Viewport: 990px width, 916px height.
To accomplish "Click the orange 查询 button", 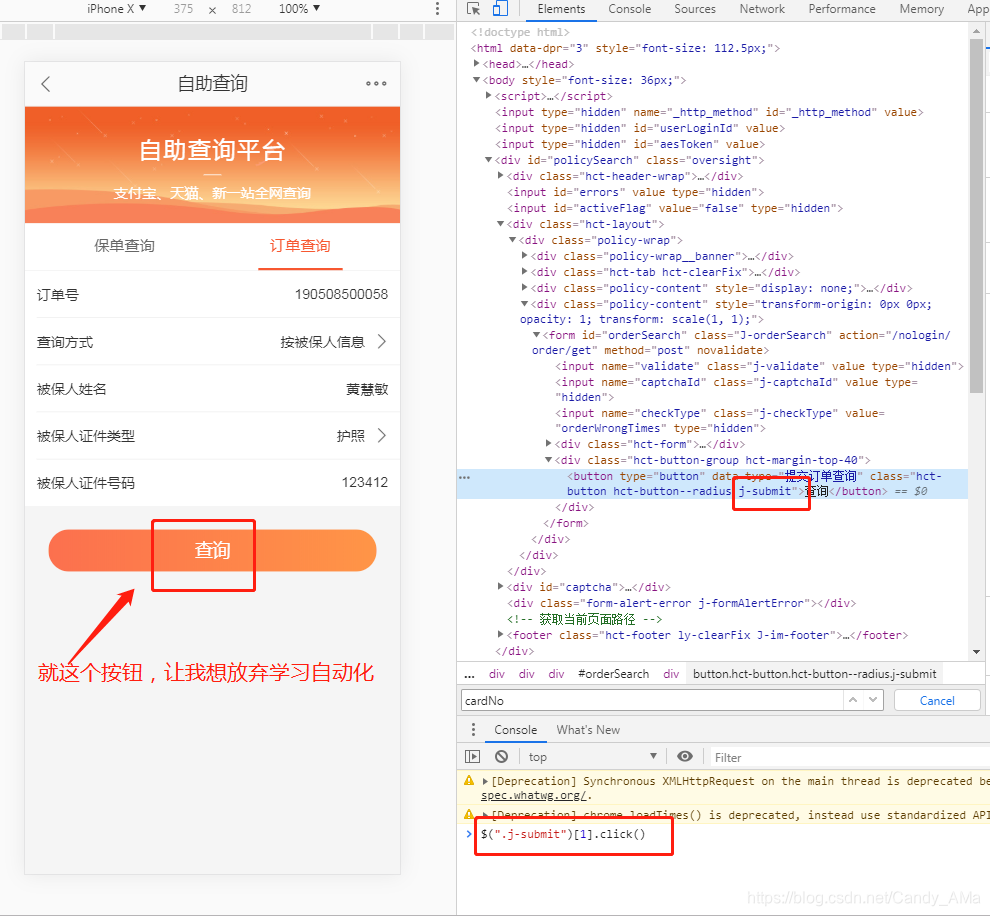I will (x=213, y=550).
